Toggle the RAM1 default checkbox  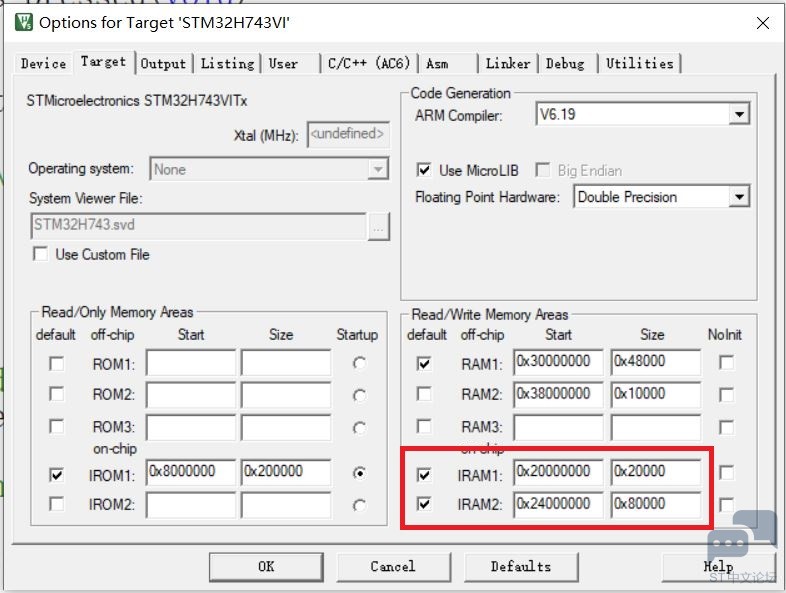click(424, 363)
